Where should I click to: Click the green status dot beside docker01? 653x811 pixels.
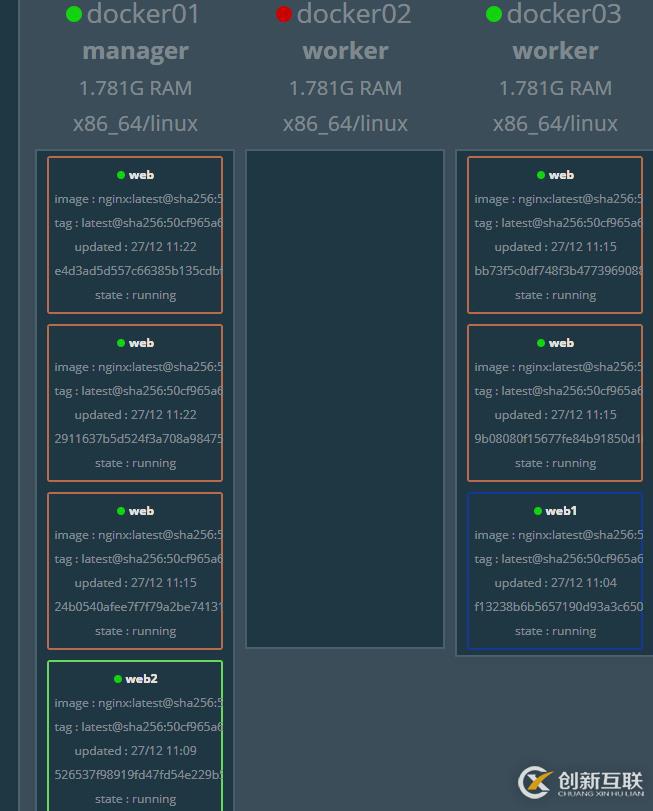click(74, 14)
